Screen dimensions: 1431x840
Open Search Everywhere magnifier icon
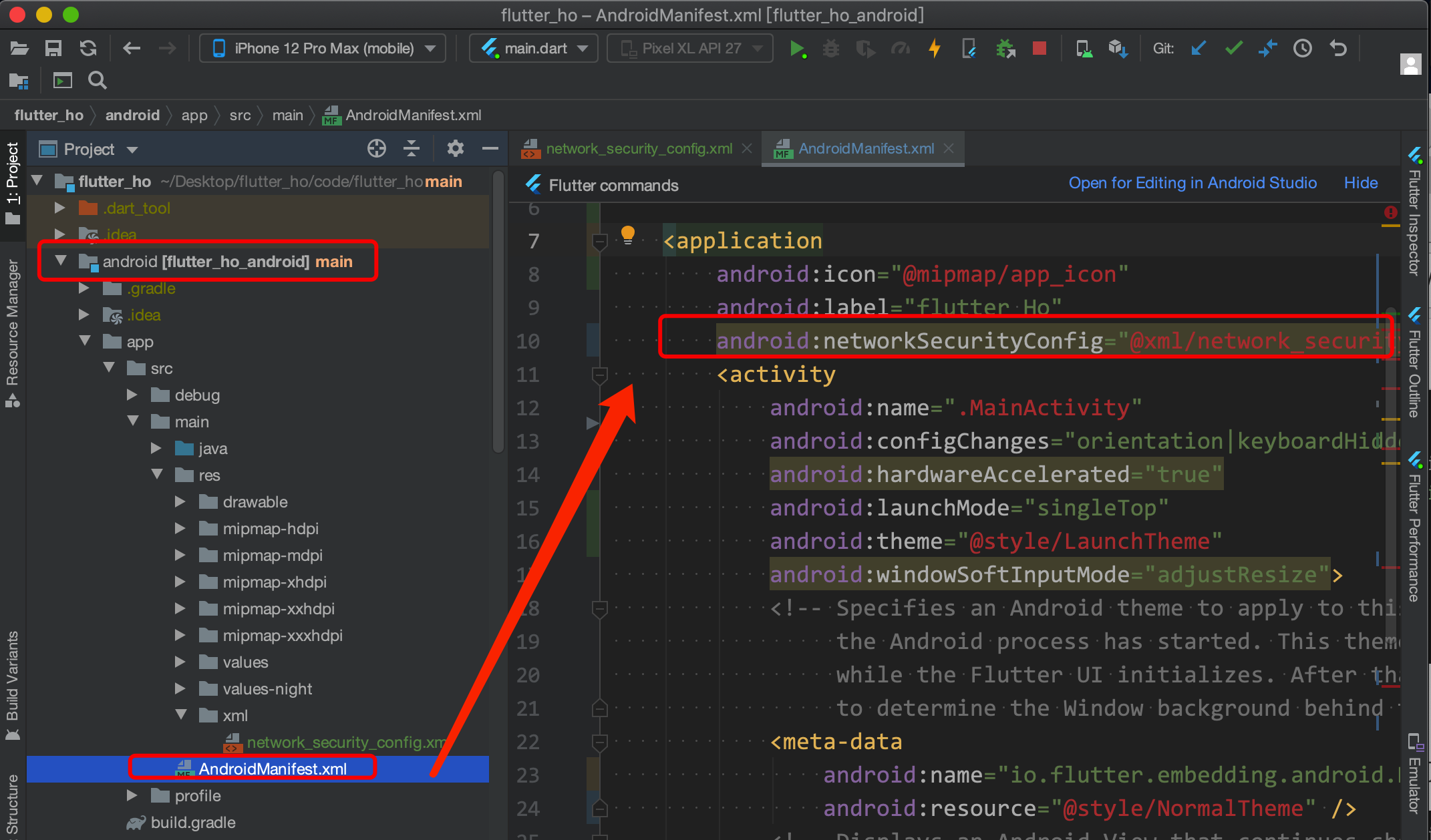coord(98,81)
